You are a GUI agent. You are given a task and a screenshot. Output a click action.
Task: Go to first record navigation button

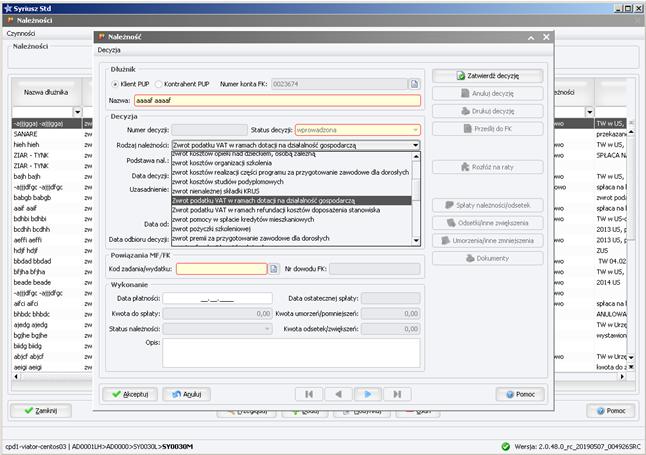pos(309,394)
